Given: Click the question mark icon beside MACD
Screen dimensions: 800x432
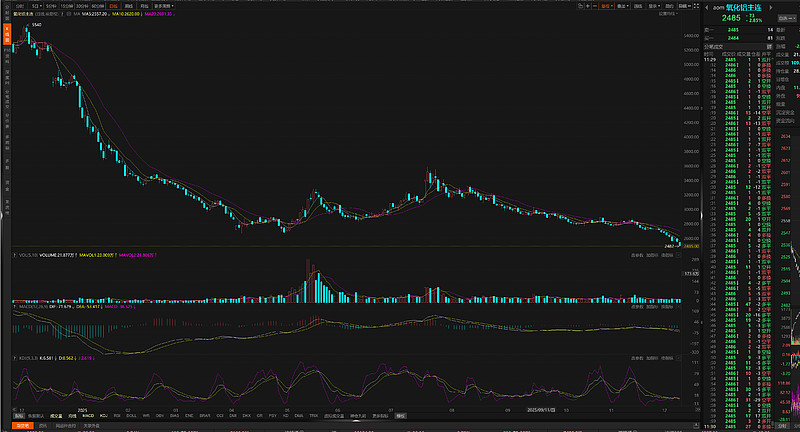Looking at the screenshot, I should (x=14, y=307).
